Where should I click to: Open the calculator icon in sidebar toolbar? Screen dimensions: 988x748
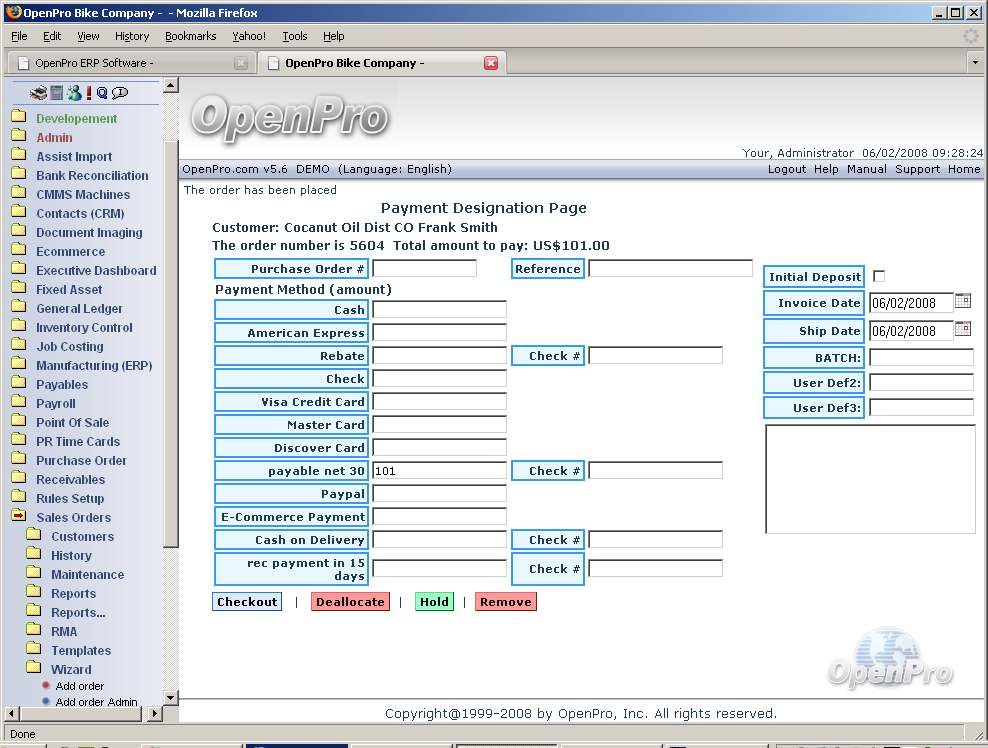point(57,93)
